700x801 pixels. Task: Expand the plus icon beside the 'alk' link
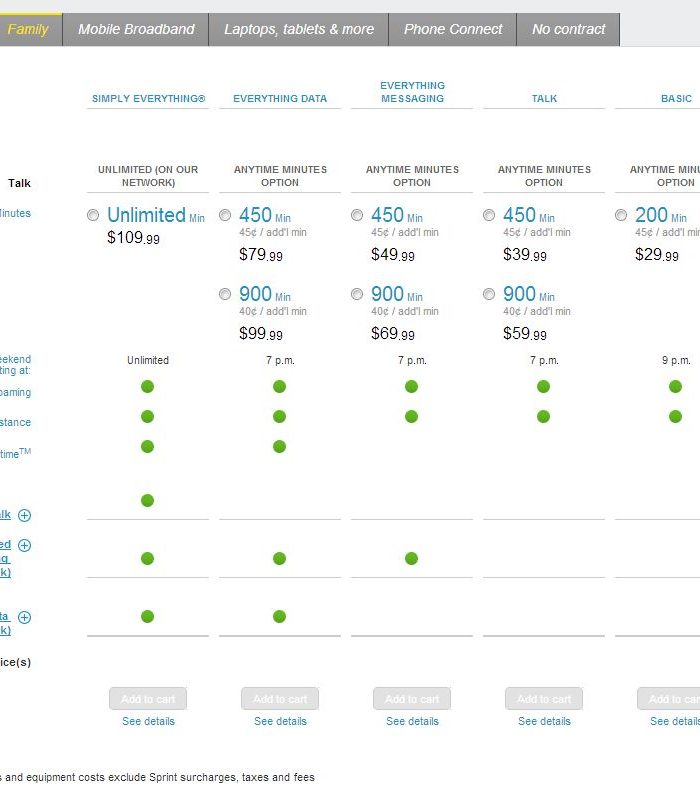24,516
